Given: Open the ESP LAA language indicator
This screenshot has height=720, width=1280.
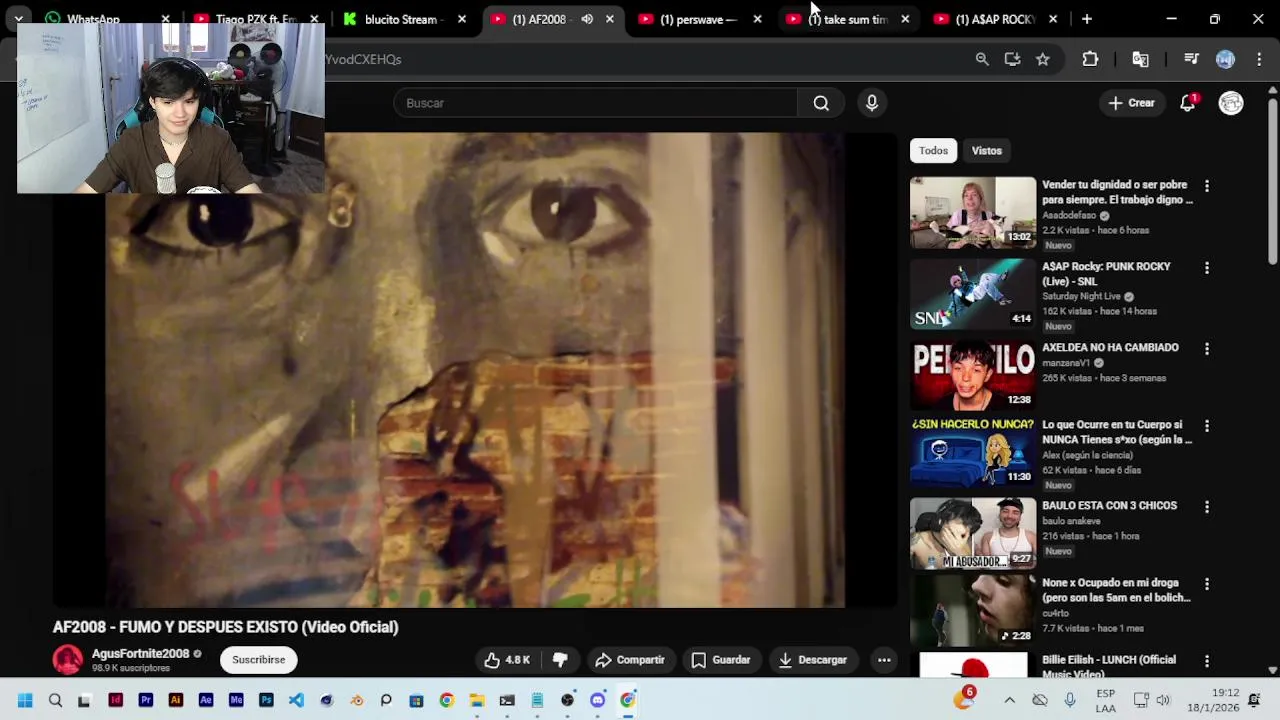Looking at the screenshot, I should tap(1105, 700).
